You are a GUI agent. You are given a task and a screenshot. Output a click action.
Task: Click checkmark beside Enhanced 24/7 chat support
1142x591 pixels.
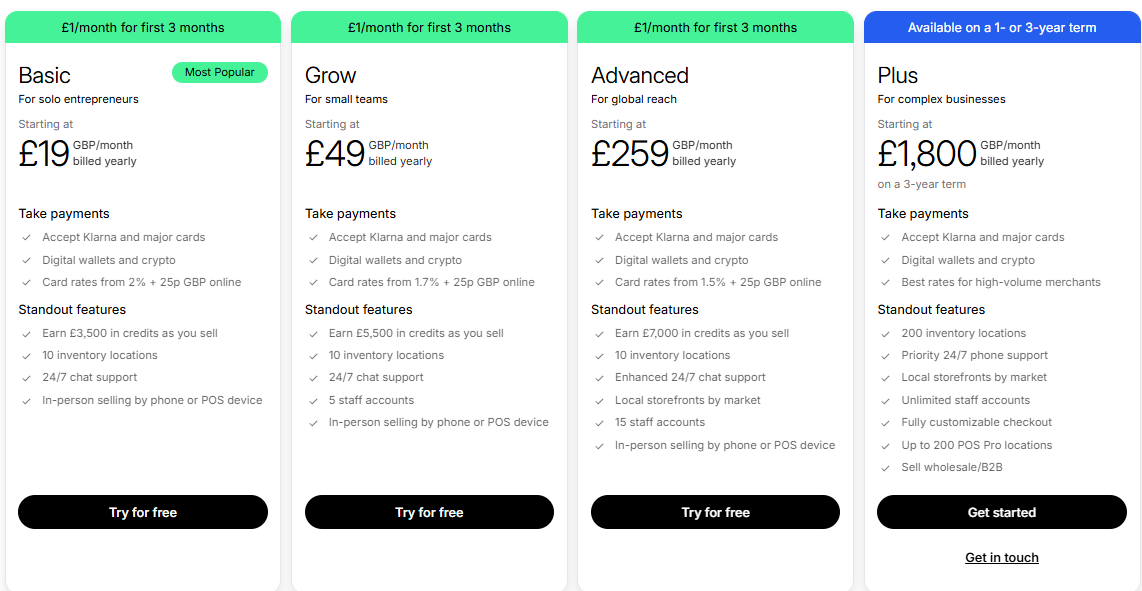598,378
